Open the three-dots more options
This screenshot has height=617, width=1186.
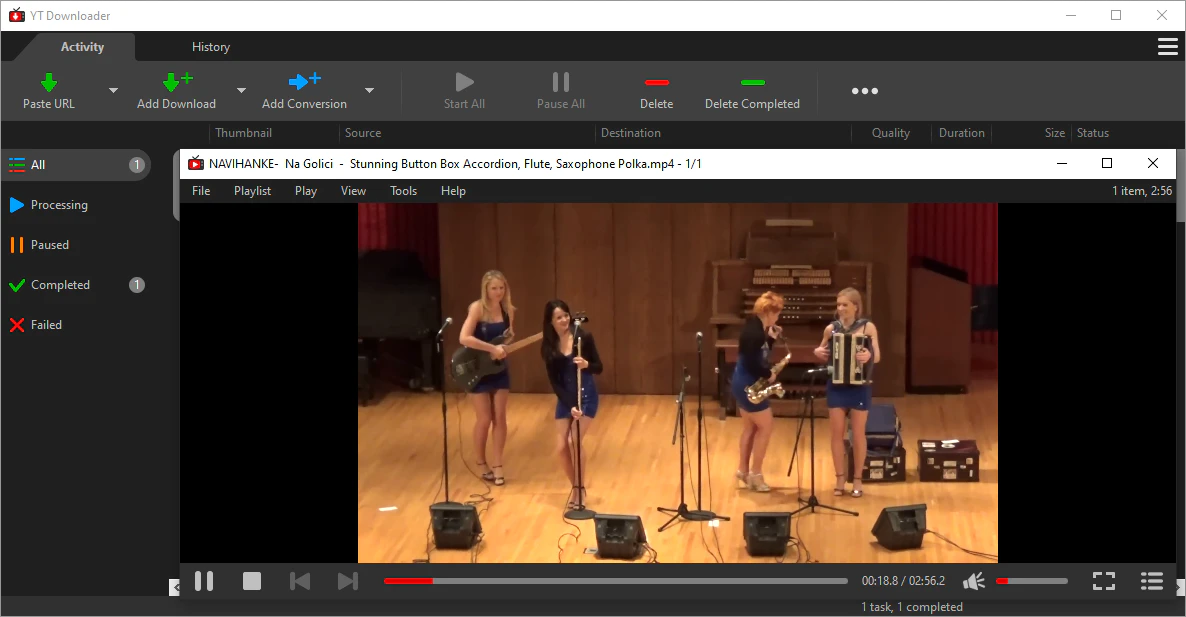pos(865,91)
